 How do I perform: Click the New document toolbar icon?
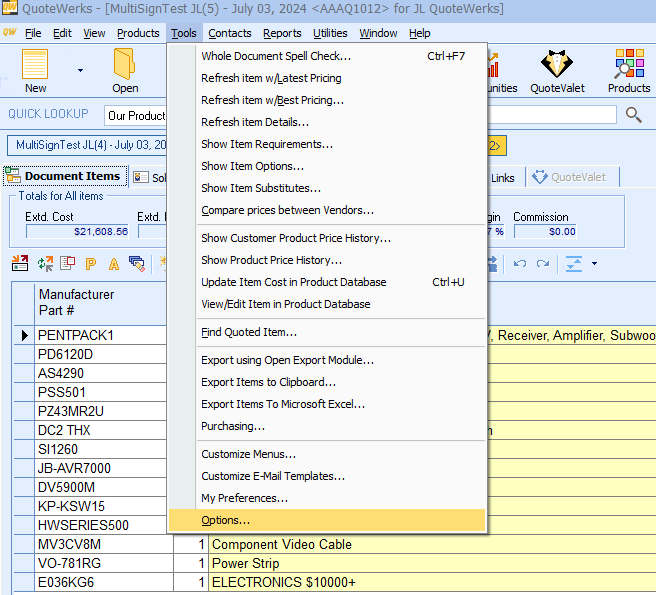click(35, 64)
